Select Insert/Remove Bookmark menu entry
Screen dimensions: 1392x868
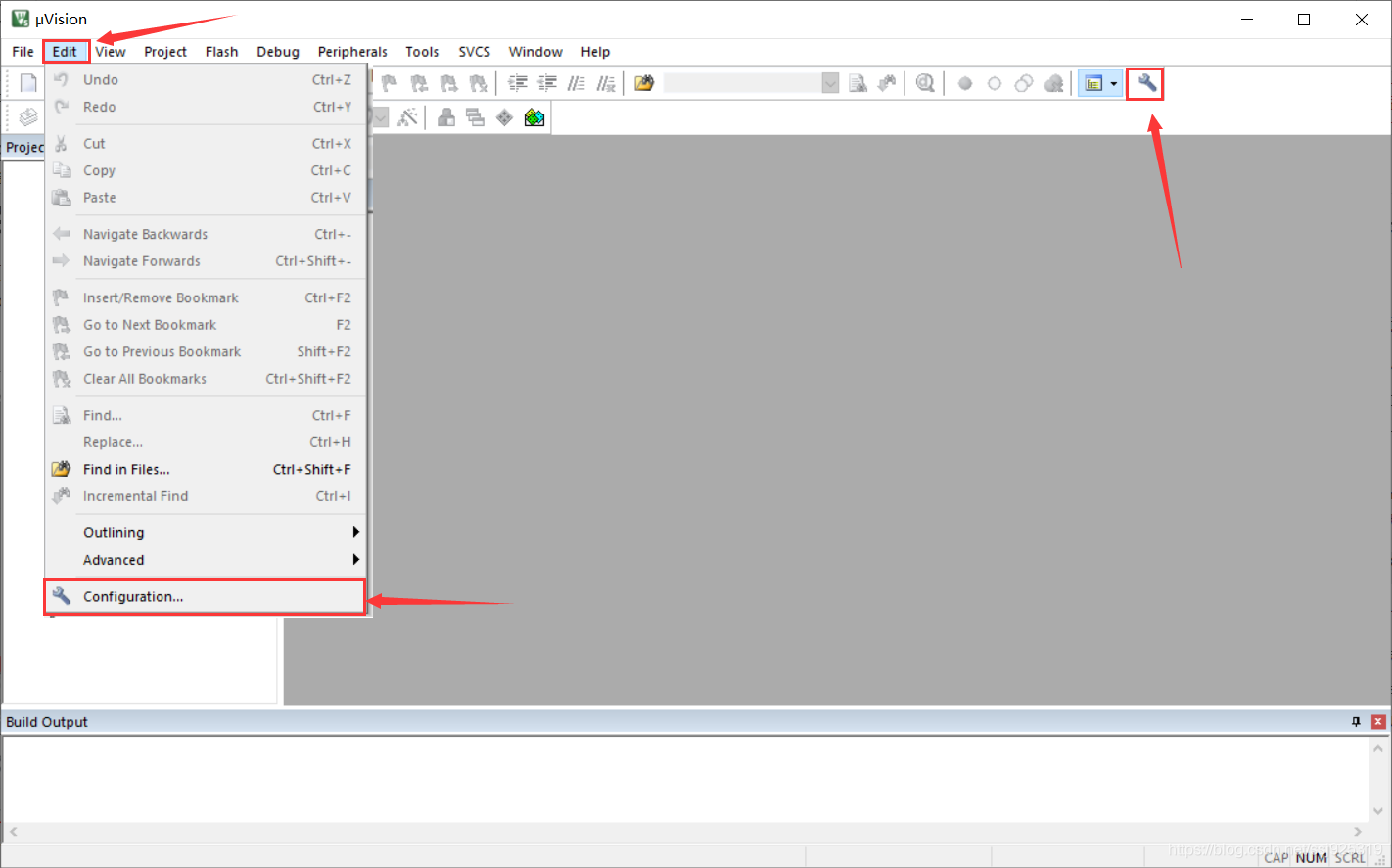[x=205, y=298]
